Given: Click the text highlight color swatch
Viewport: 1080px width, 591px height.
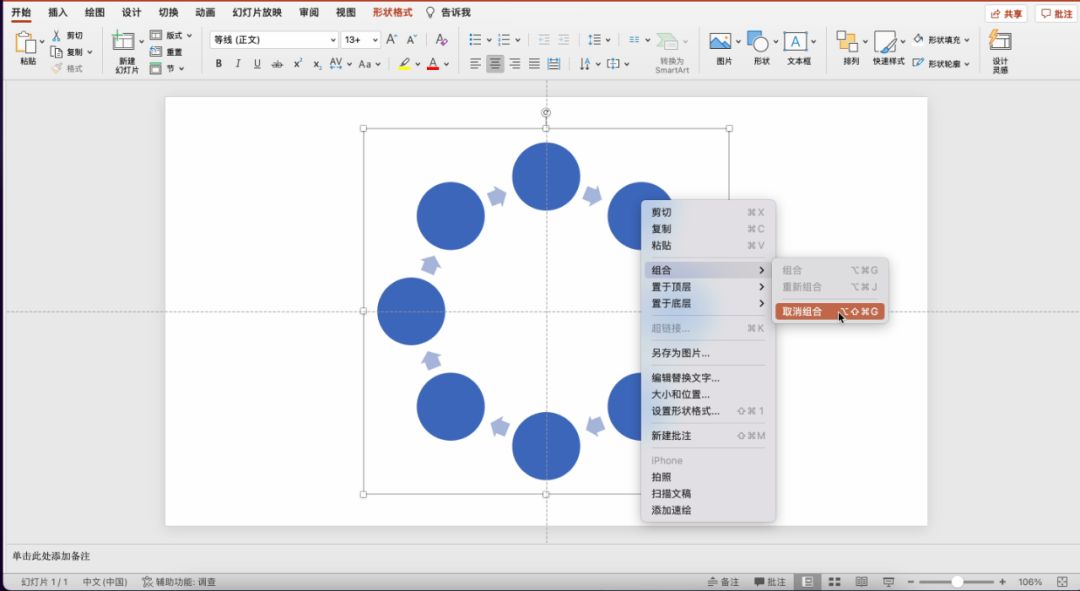Looking at the screenshot, I should pos(404,64).
